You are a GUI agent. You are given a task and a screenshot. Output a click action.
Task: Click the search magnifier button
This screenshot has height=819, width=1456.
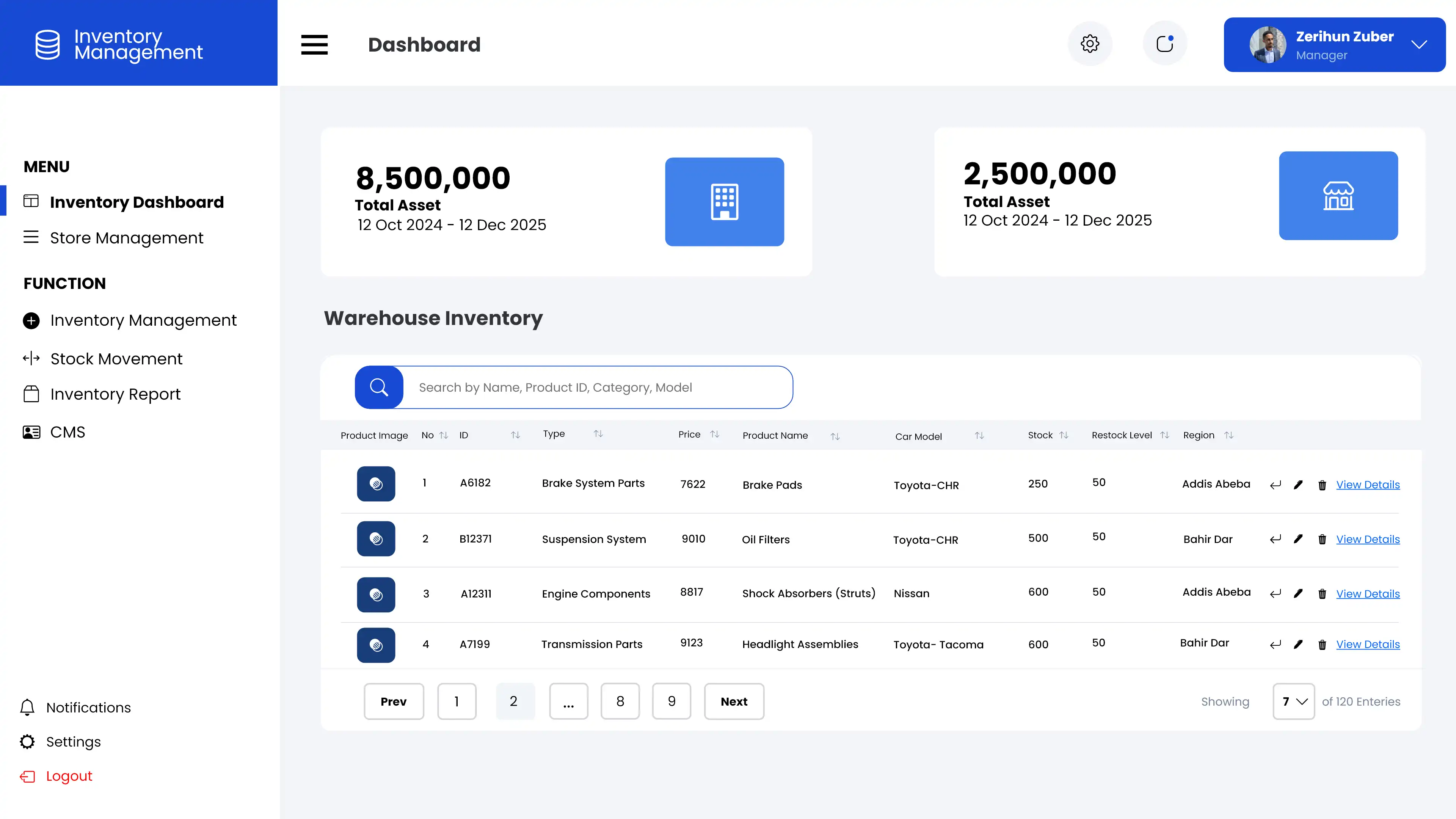379,387
